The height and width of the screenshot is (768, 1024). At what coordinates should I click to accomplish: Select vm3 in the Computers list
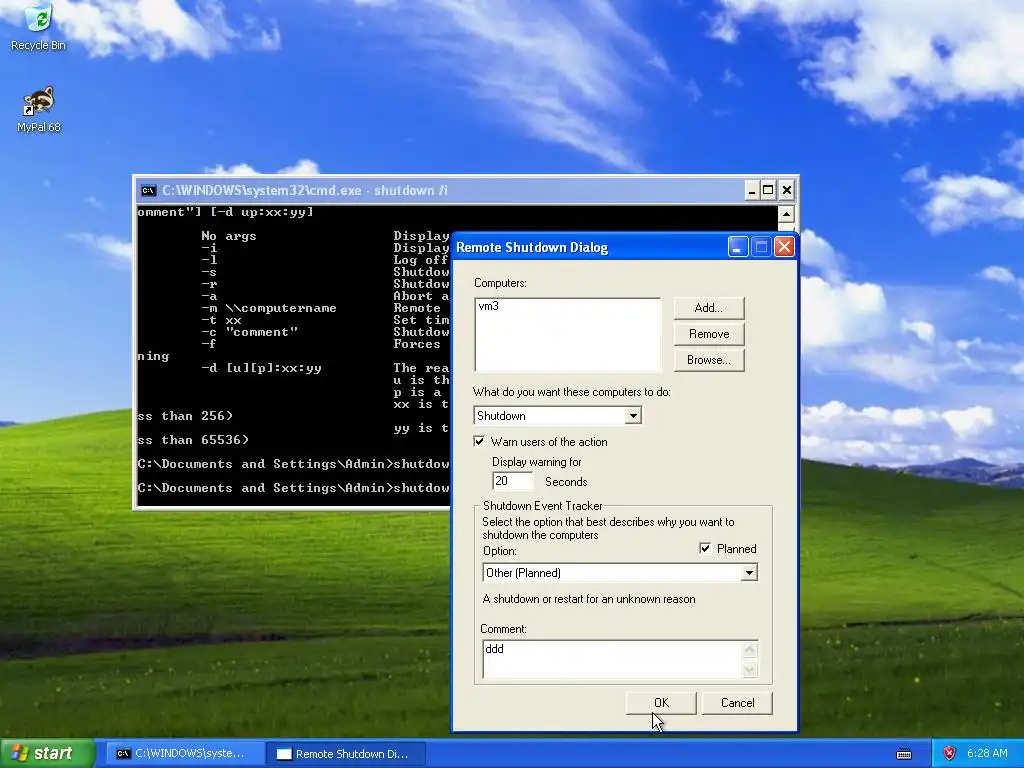click(488, 306)
